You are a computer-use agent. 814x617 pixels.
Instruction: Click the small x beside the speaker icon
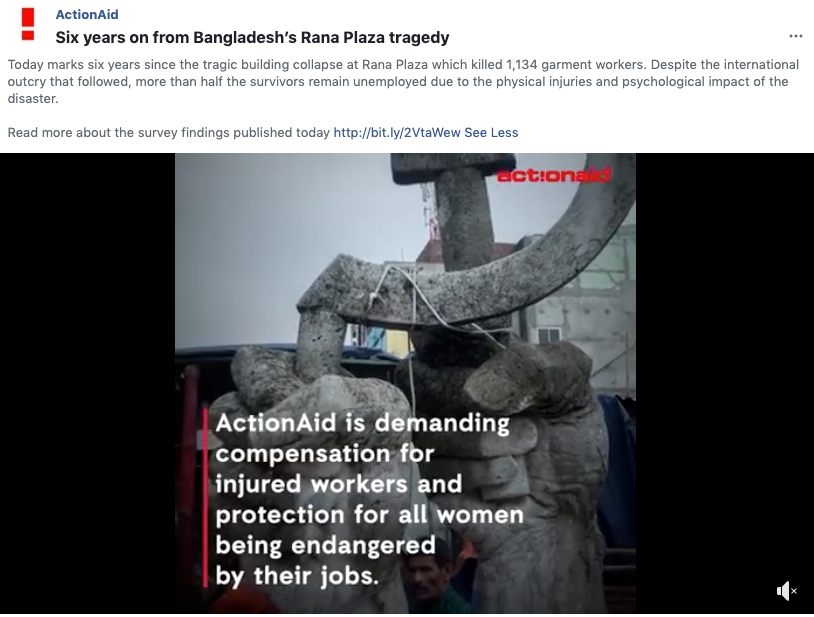794,591
